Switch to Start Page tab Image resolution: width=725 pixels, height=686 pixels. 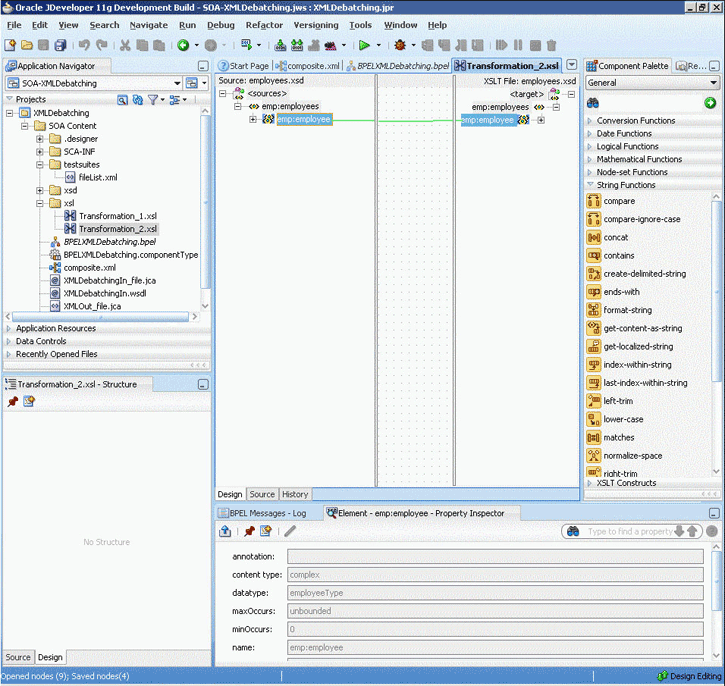[x=244, y=66]
